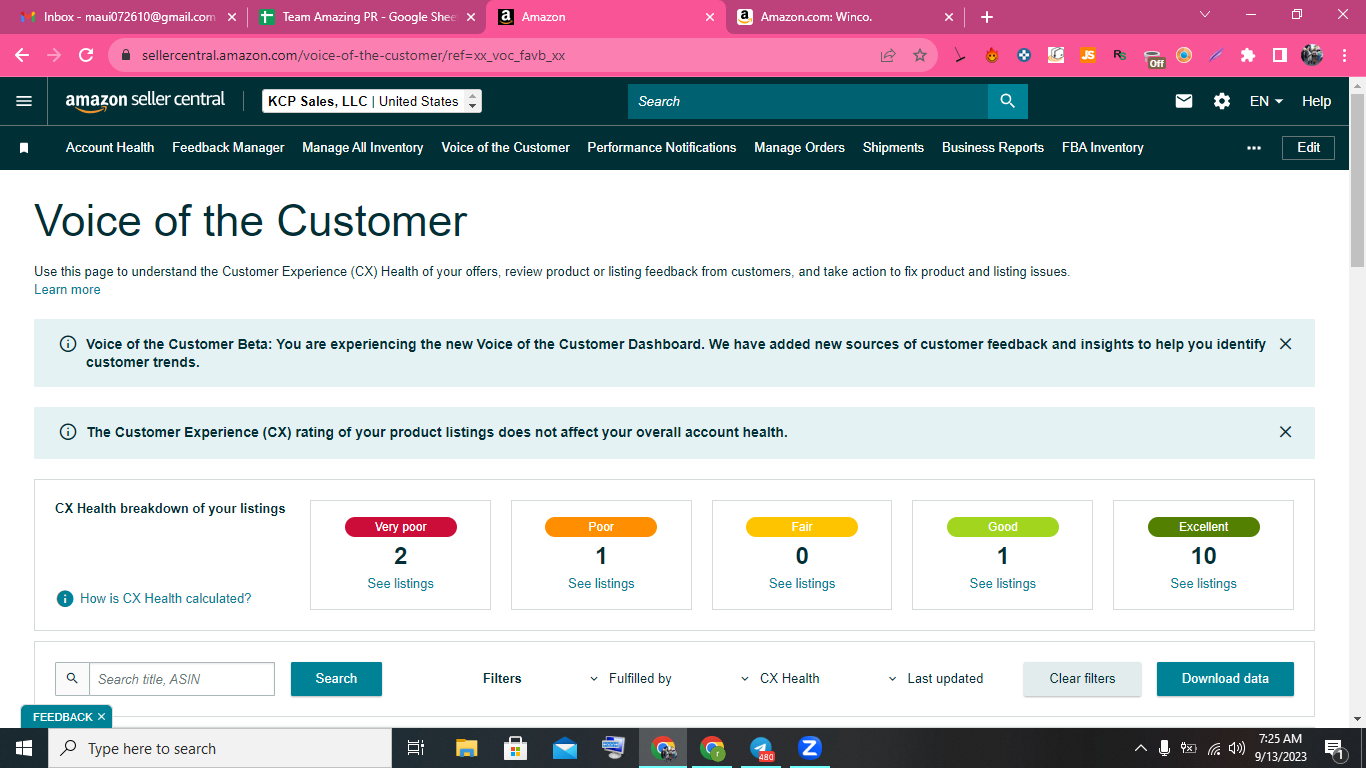See listings under Good

click(1003, 584)
